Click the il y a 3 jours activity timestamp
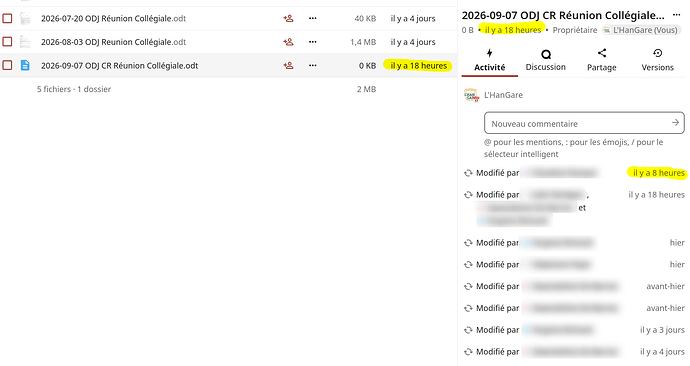This screenshot has height=366, width=690. pos(662,330)
